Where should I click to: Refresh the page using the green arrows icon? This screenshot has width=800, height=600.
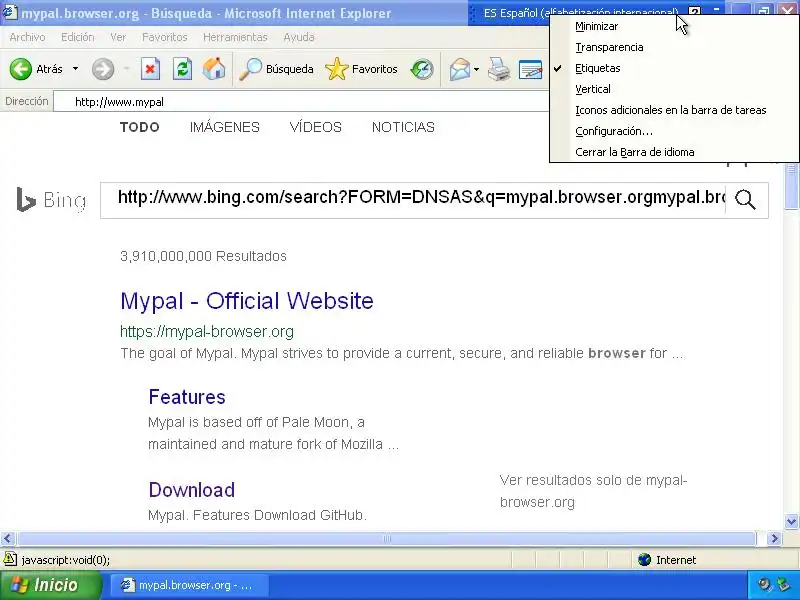[x=182, y=69]
